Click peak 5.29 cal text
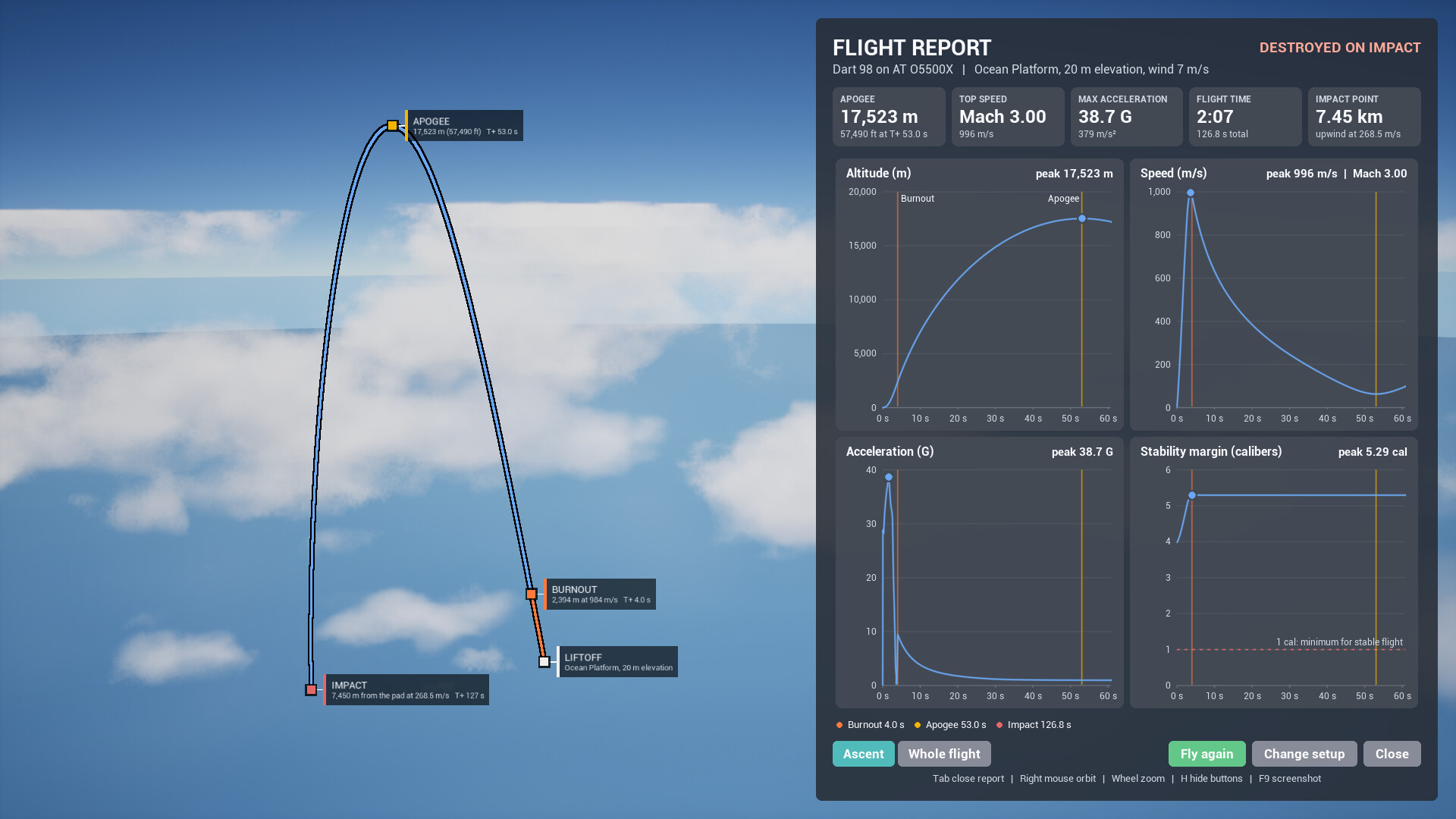This screenshot has width=1456, height=819. coord(1373,452)
